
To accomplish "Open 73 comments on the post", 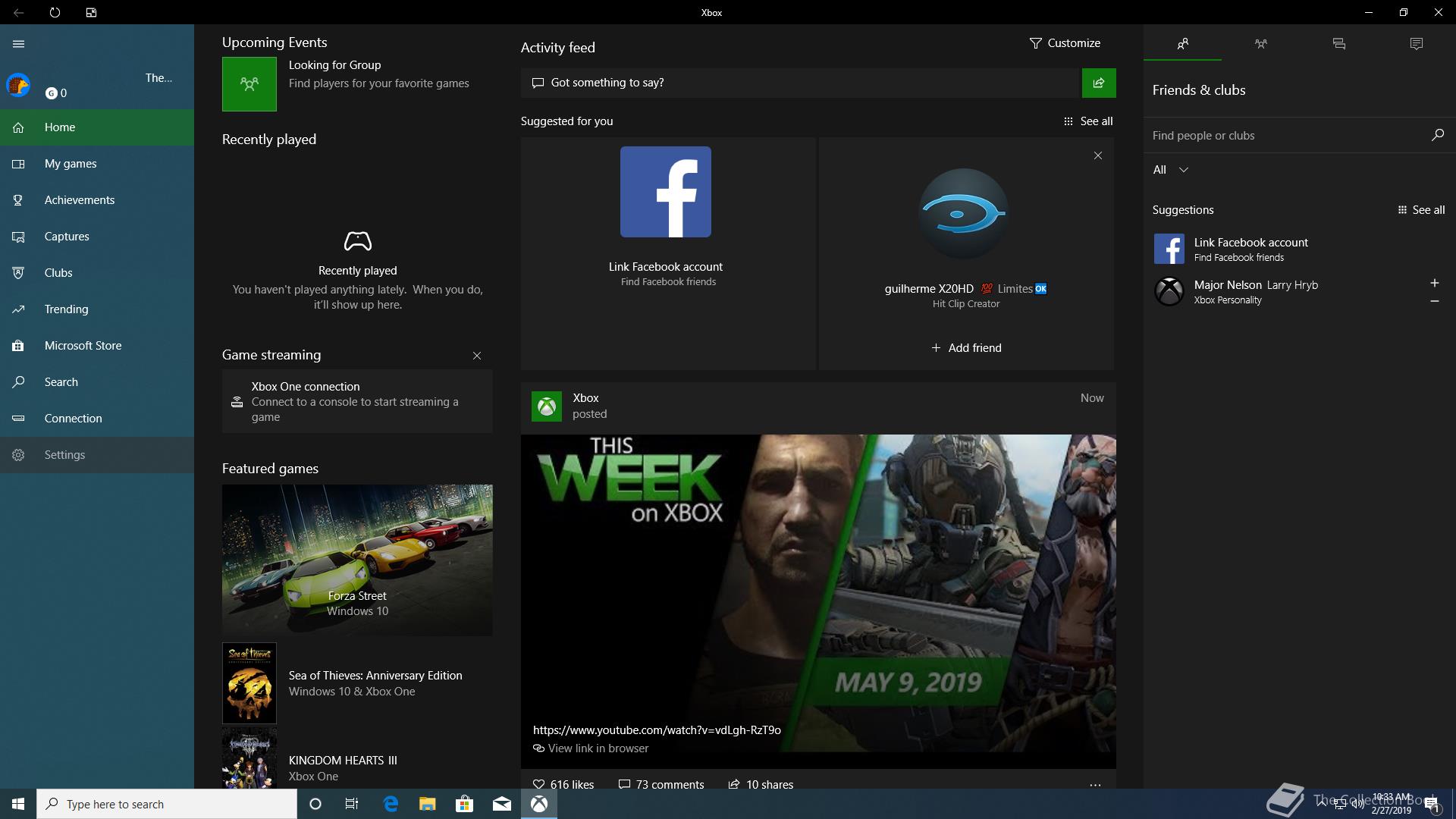I will click(x=661, y=784).
